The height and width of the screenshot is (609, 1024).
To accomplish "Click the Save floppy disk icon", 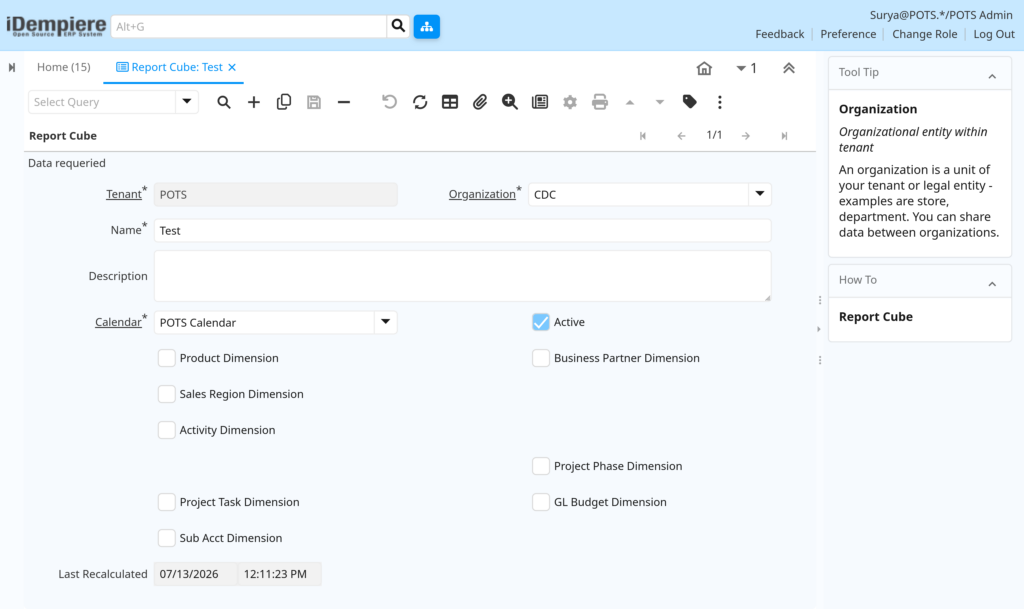I will click(x=313, y=102).
